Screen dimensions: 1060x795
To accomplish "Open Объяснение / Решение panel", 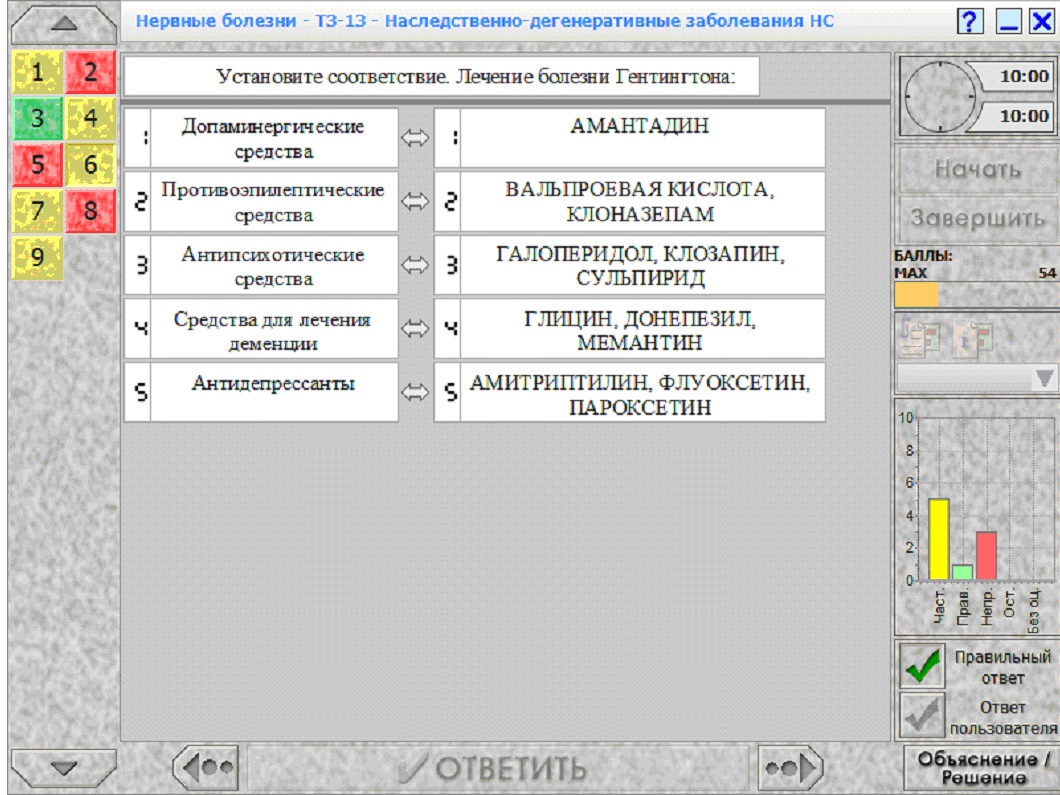I will [x=984, y=767].
